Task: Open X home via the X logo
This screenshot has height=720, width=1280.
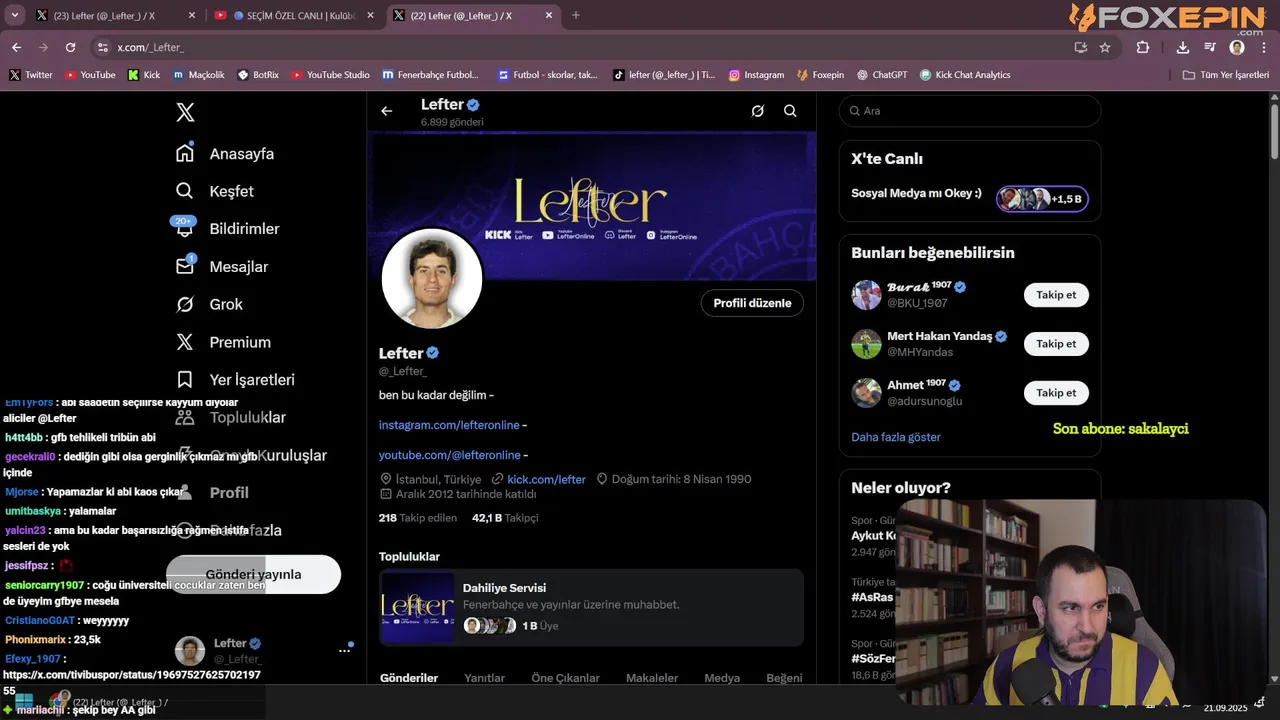Action: point(185,112)
